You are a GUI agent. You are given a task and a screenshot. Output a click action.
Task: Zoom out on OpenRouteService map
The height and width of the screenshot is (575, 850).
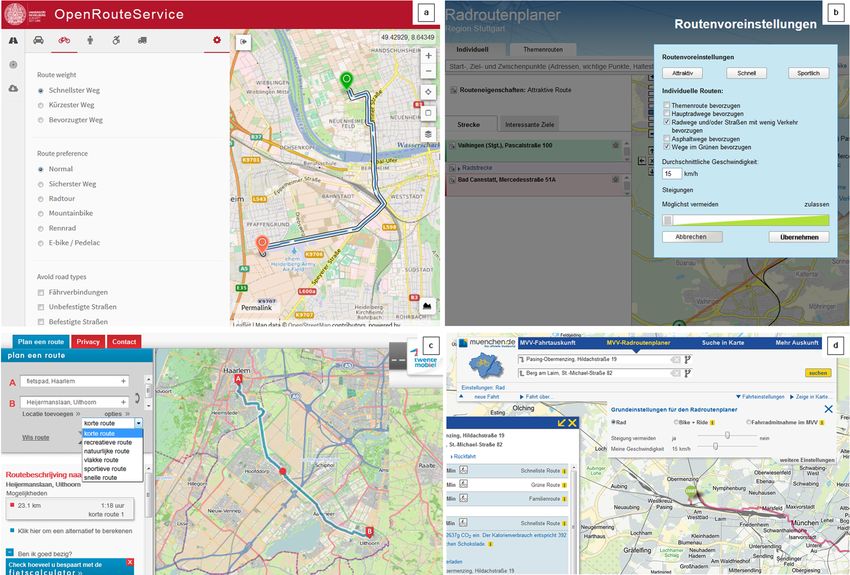[428, 70]
